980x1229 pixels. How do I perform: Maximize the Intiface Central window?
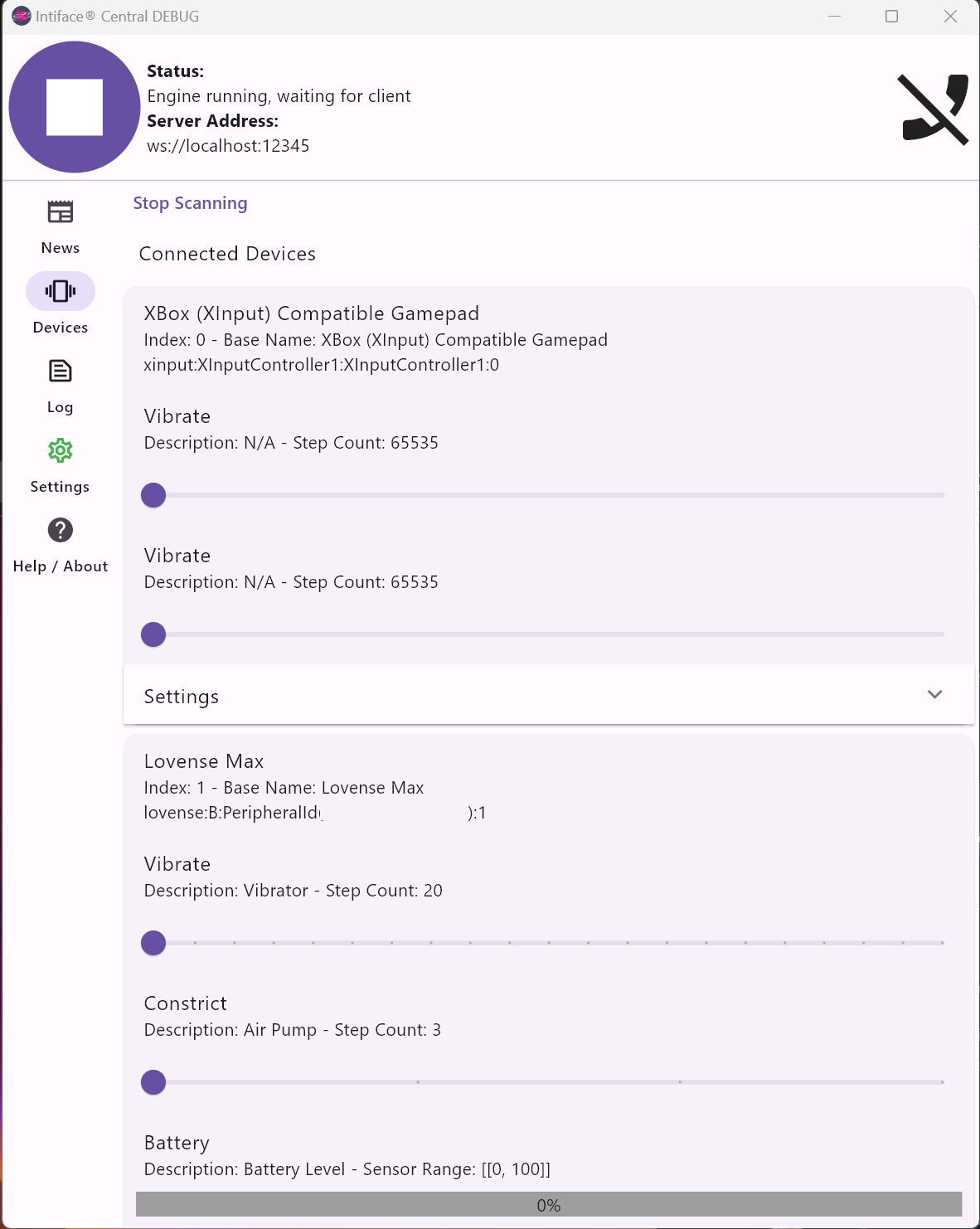(x=891, y=17)
